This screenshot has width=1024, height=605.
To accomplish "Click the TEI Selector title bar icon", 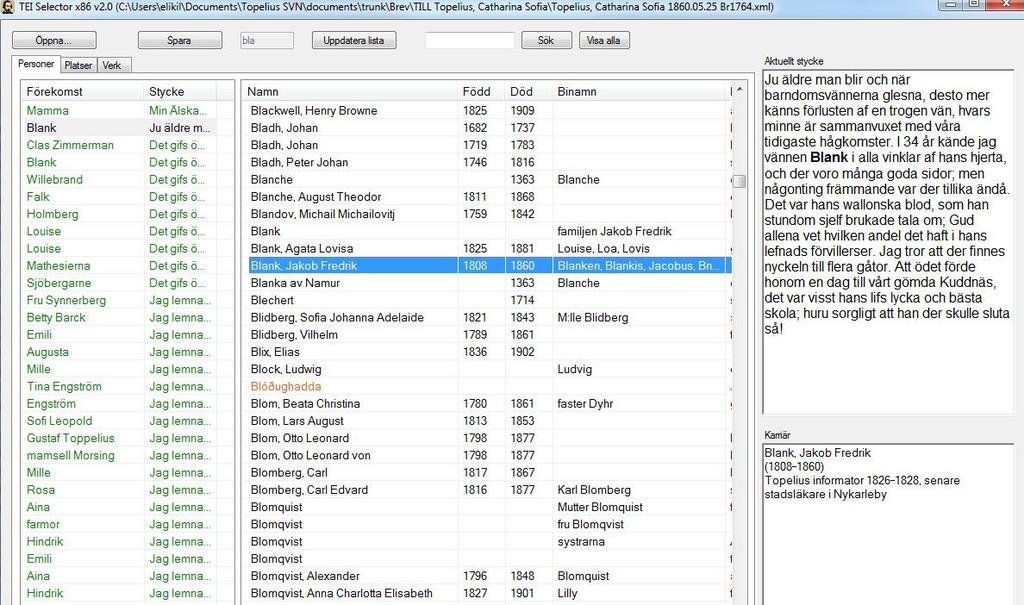I will coord(8,7).
